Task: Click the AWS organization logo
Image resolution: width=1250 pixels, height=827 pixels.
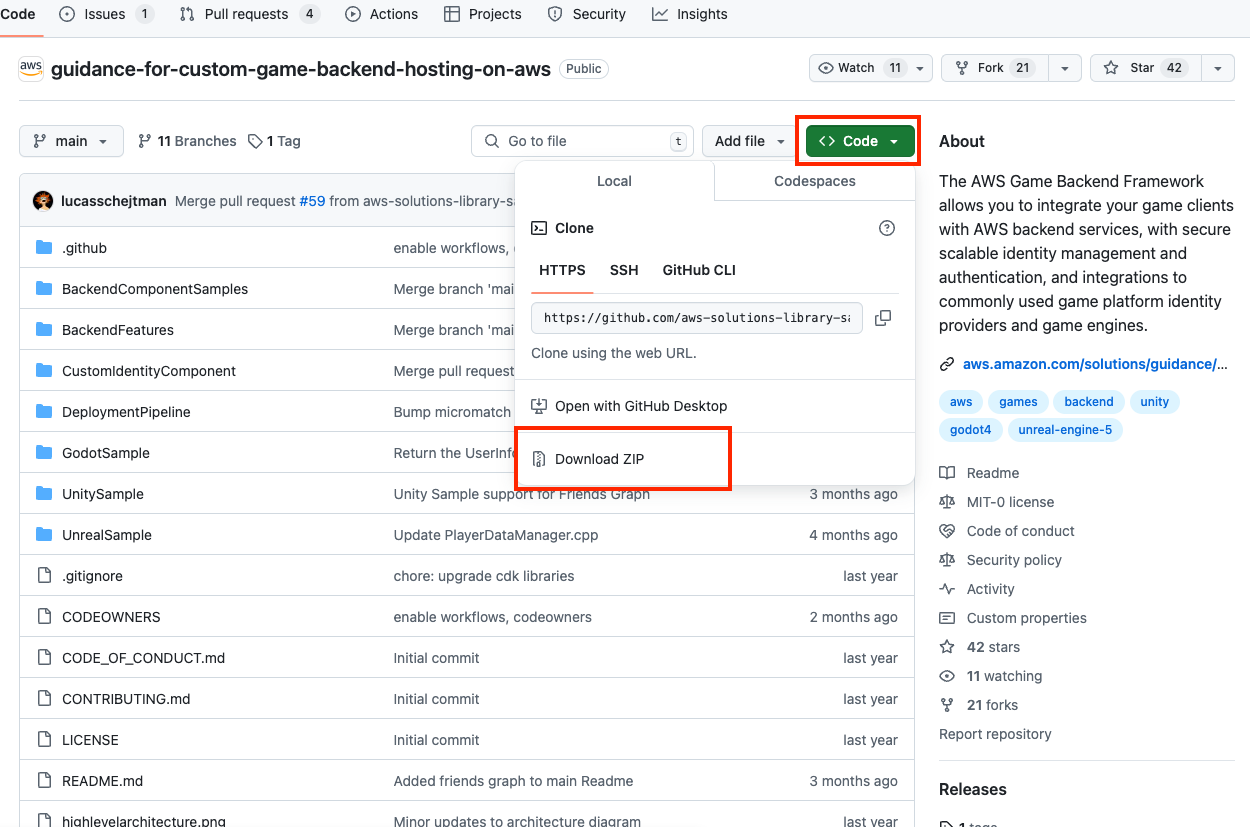Action: point(31,68)
